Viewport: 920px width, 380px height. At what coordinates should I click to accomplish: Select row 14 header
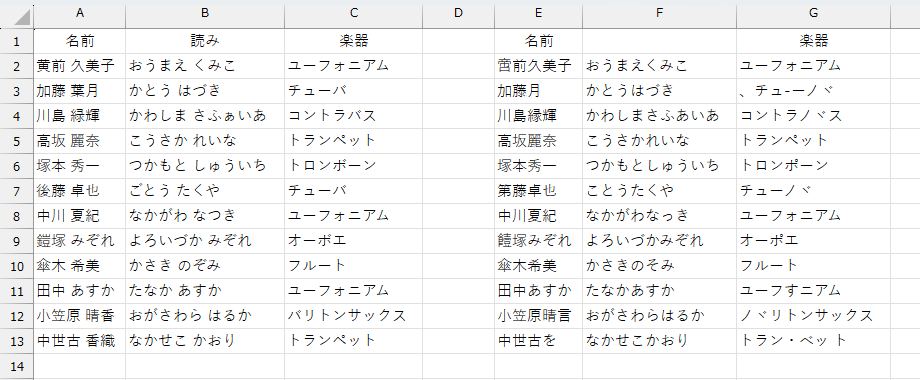coord(16,366)
